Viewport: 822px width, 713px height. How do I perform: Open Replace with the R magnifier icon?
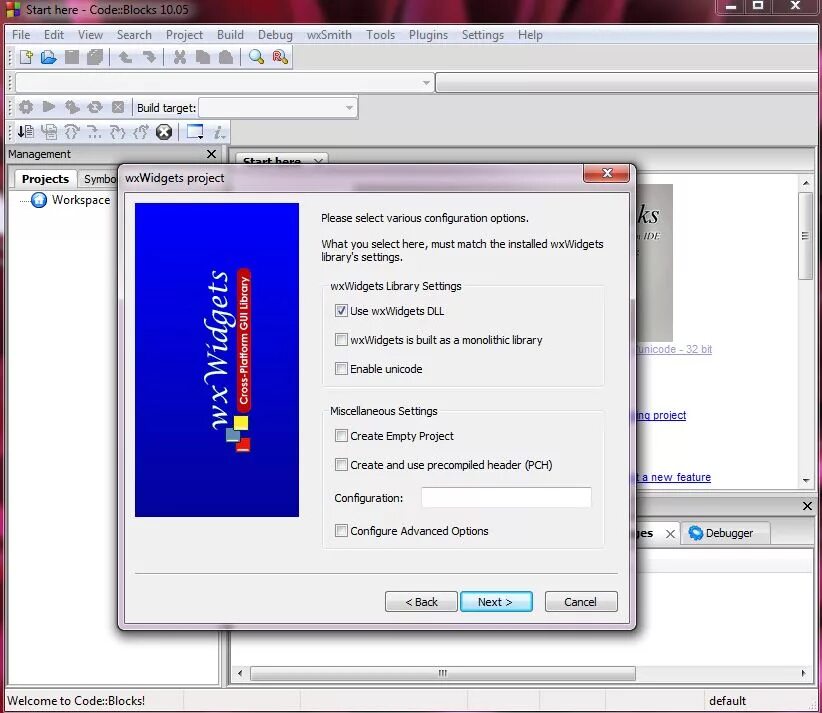pyautogui.click(x=280, y=57)
